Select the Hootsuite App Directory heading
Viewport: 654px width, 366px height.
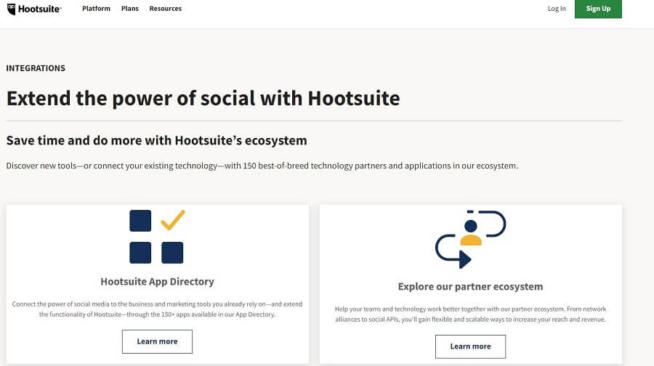(x=157, y=281)
